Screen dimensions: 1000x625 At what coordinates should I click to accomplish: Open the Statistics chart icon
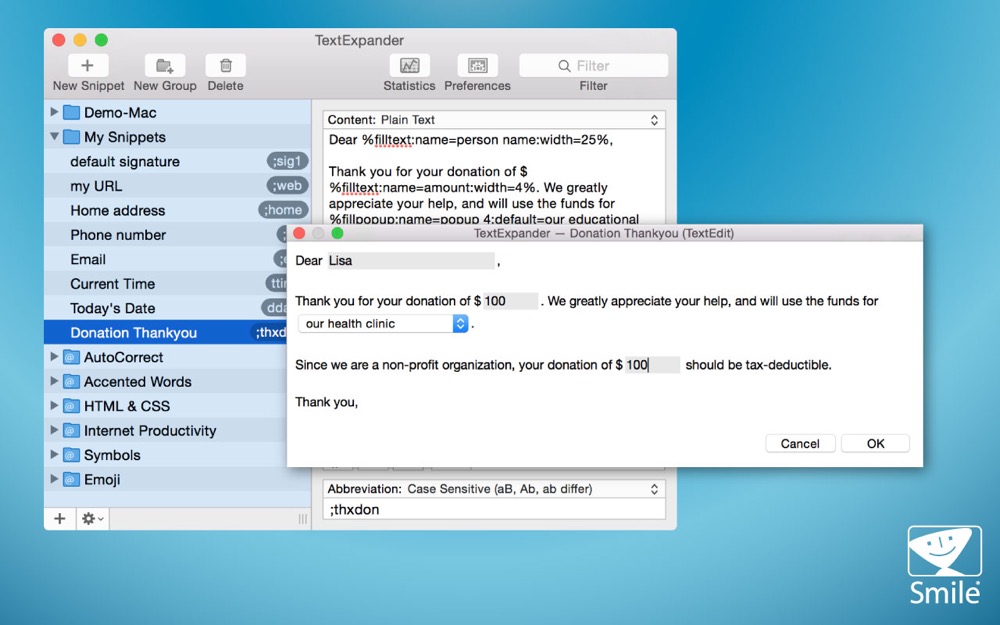point(409,66)
